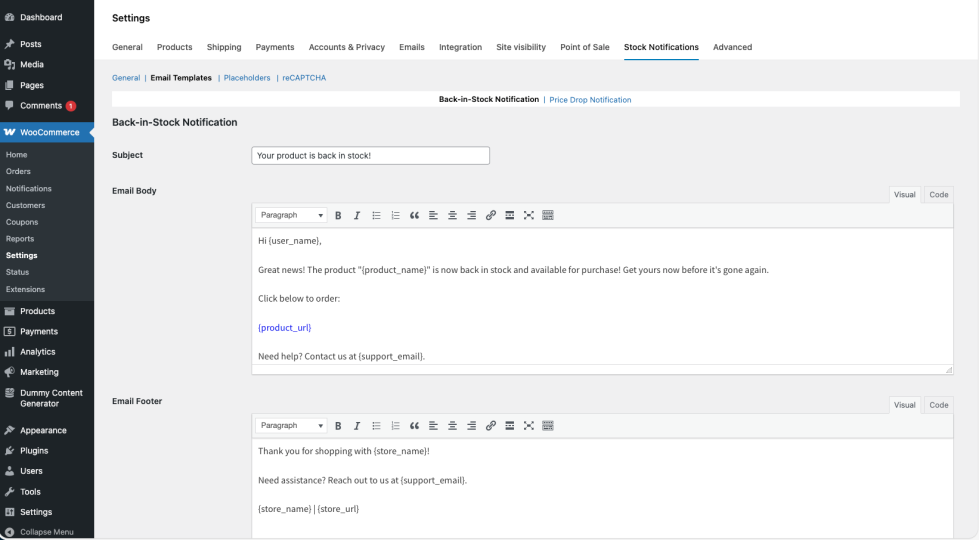This screenshot has width=979, height=540.
Task: Insert bulleted list in Email Body editor
Action: 376,215
